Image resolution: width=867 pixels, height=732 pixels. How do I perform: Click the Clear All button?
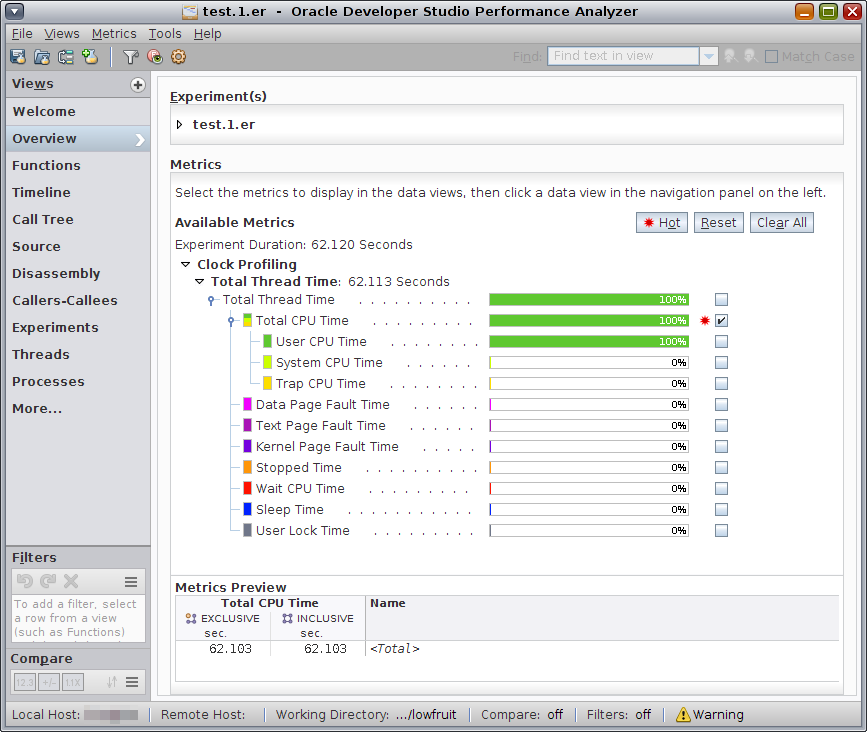782,223
